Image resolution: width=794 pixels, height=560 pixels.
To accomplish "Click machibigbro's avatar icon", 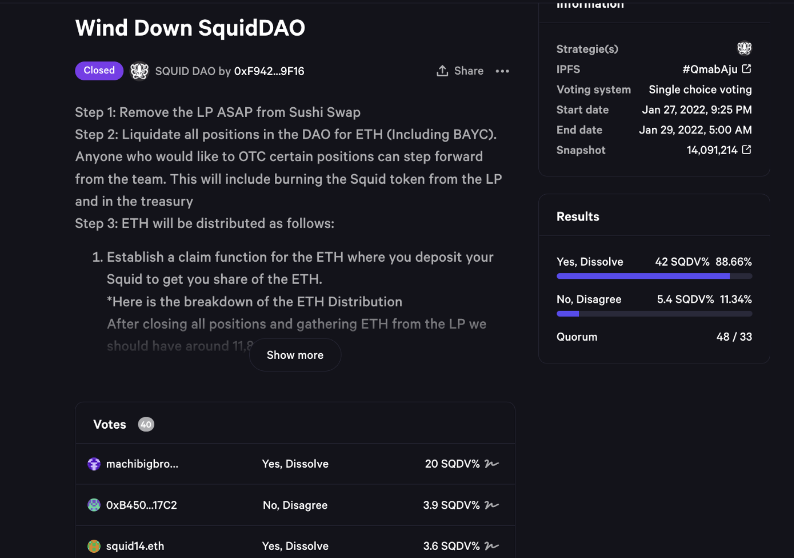I will (x=94, y=464).
